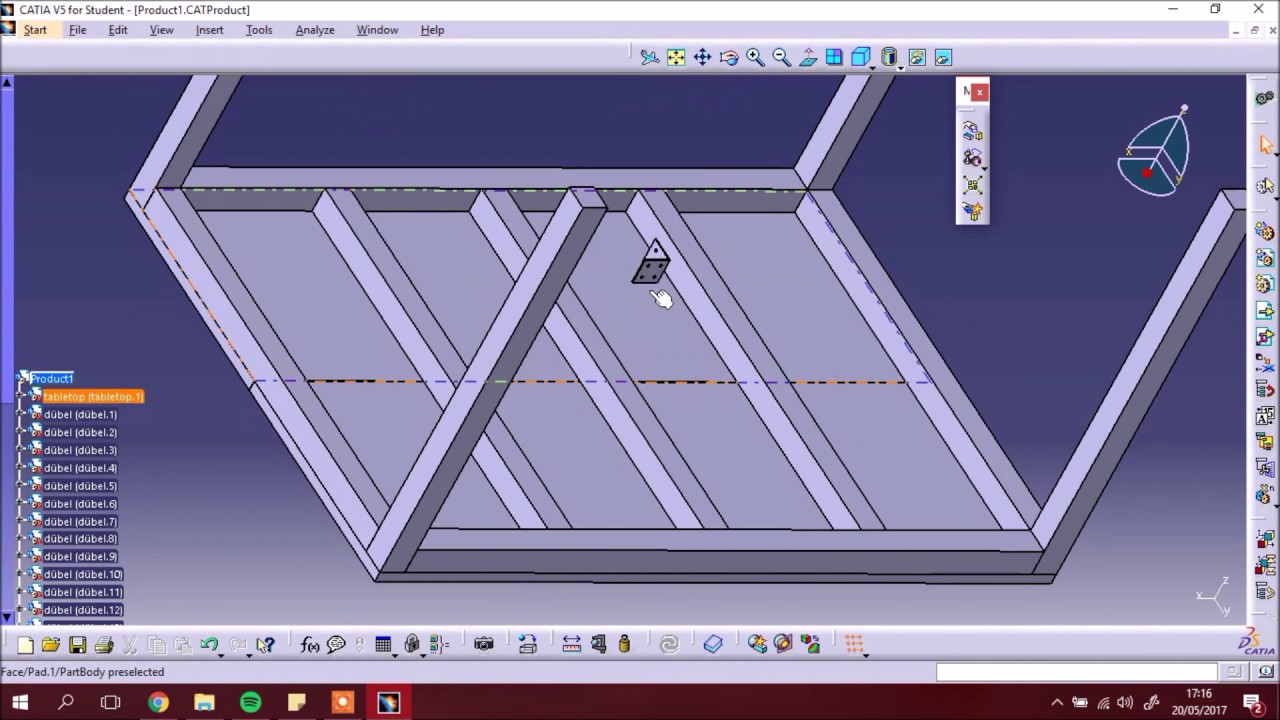Open Chrome from the Windows taskbar
1280x720 pixels.
[158, 703]
